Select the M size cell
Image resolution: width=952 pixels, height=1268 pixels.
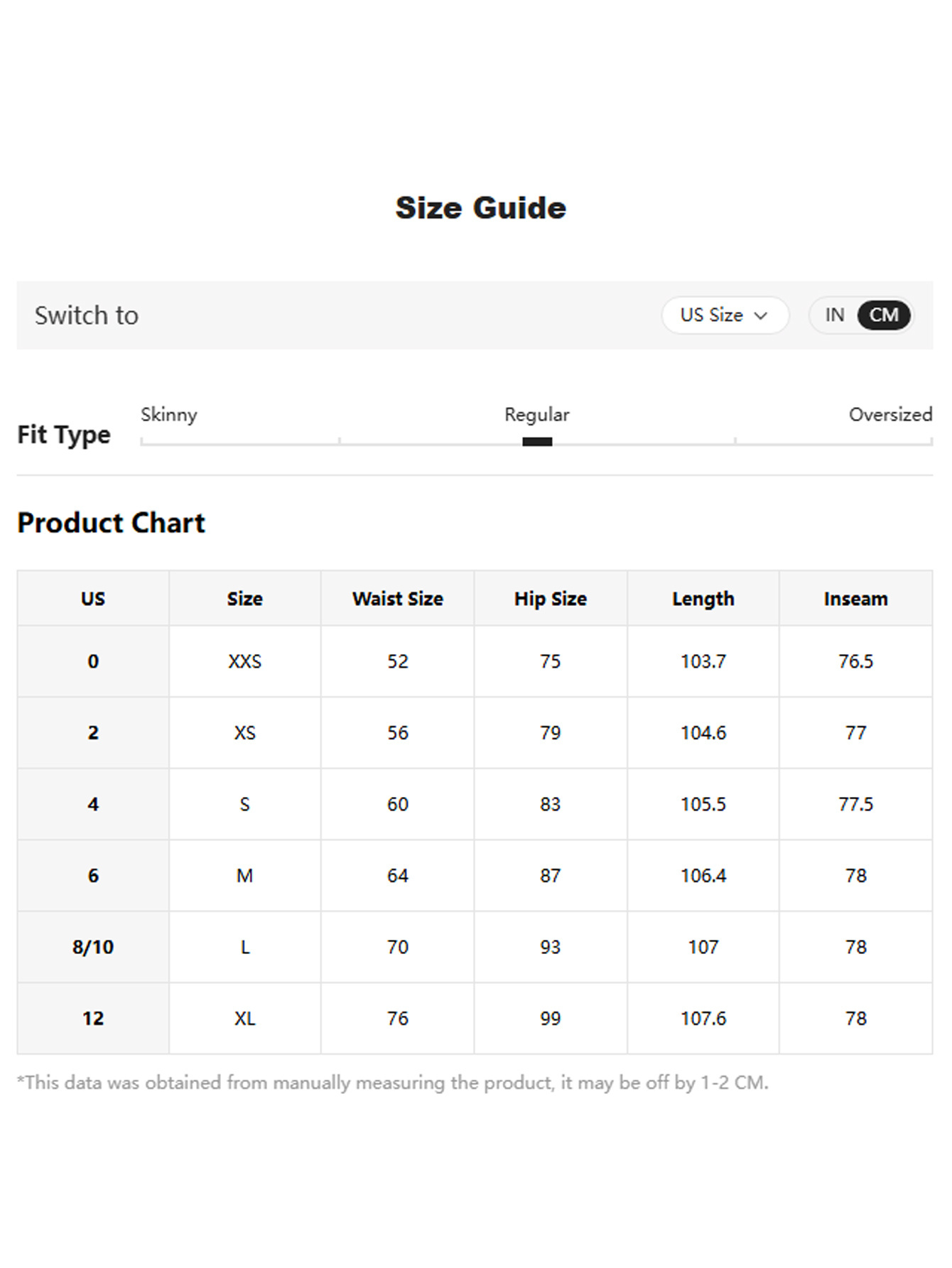coord(245,875)
